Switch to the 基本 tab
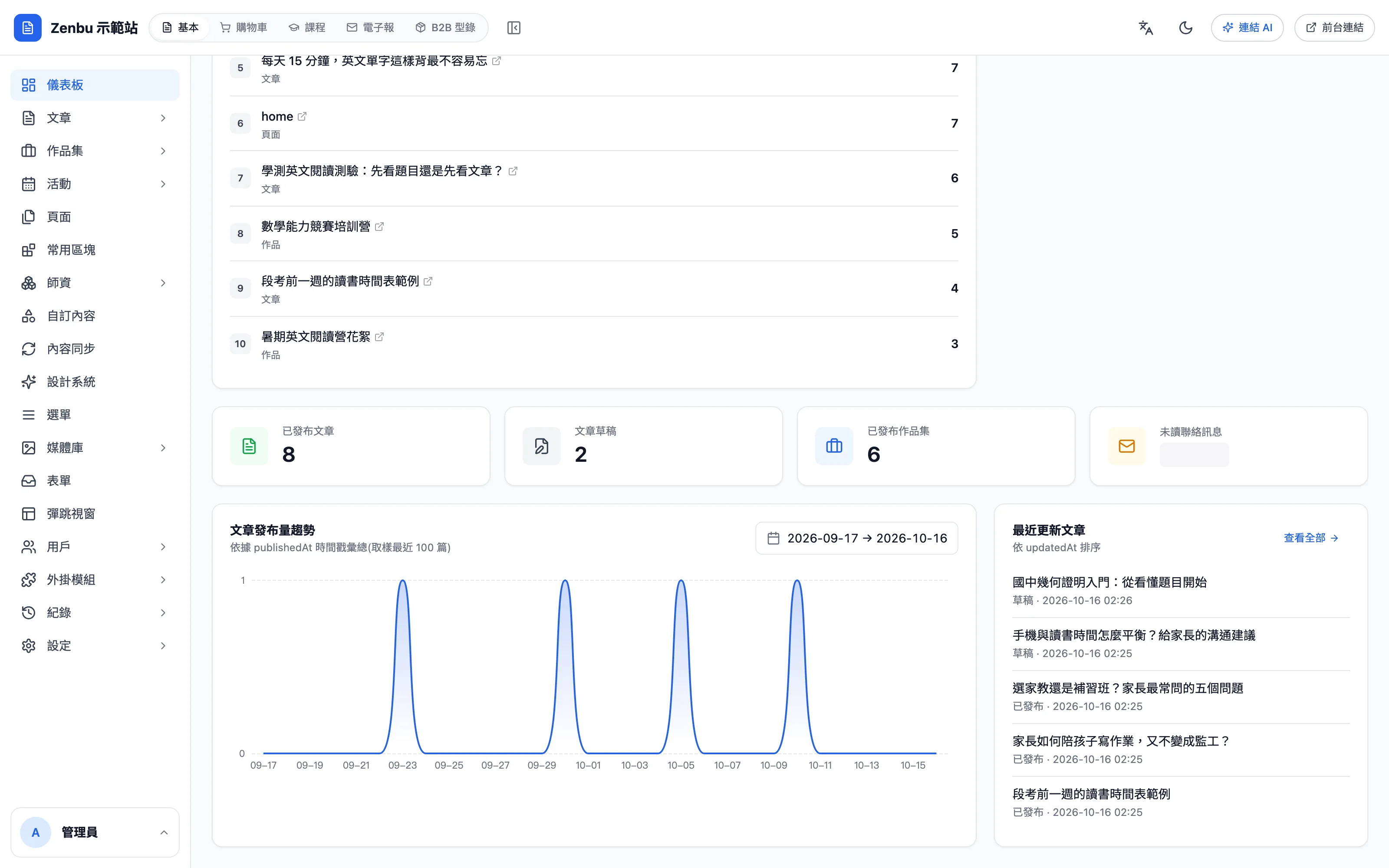The width and height of the screenshot is (1389, 868). (181, 27)
